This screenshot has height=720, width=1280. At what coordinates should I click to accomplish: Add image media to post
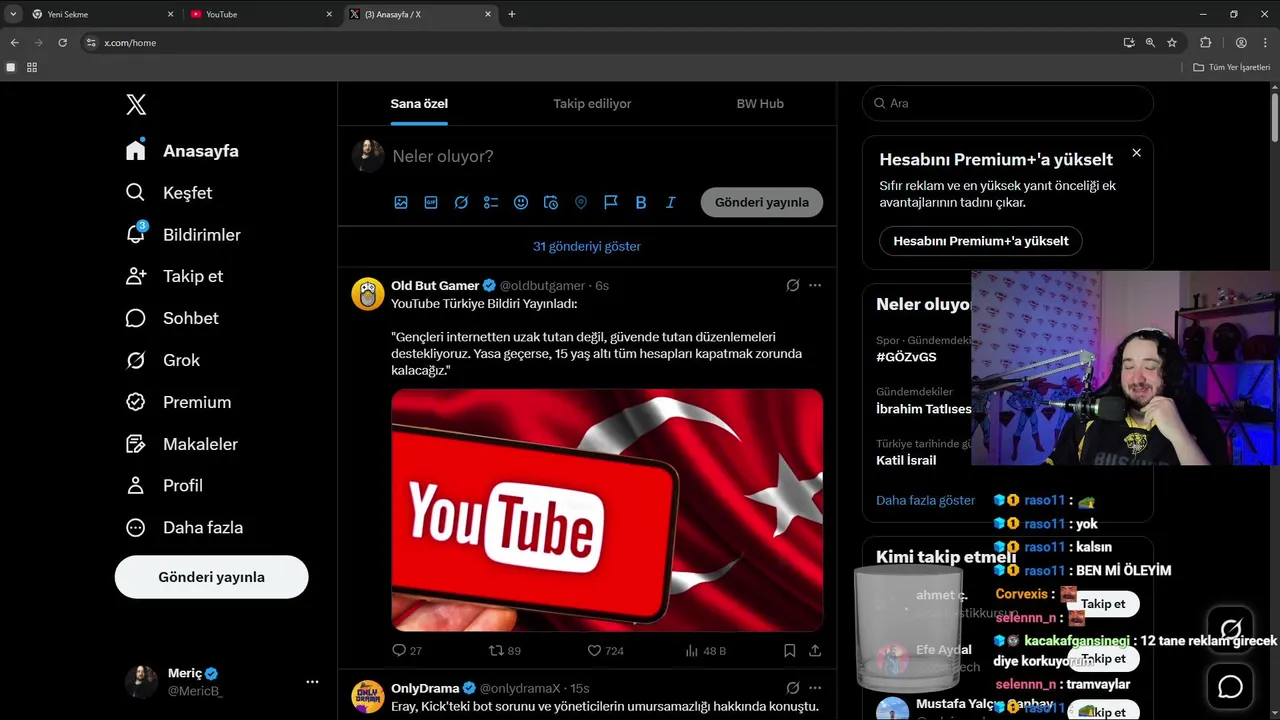pyautogui.click(x=401, y=202)
